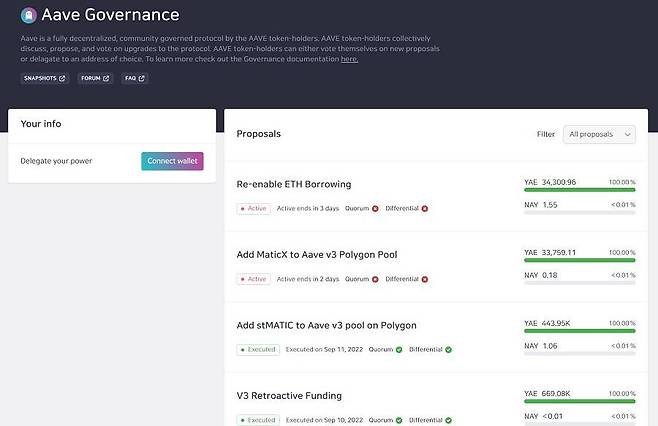Click the Active badge on Re-enable ETH Borrowing

253,209
